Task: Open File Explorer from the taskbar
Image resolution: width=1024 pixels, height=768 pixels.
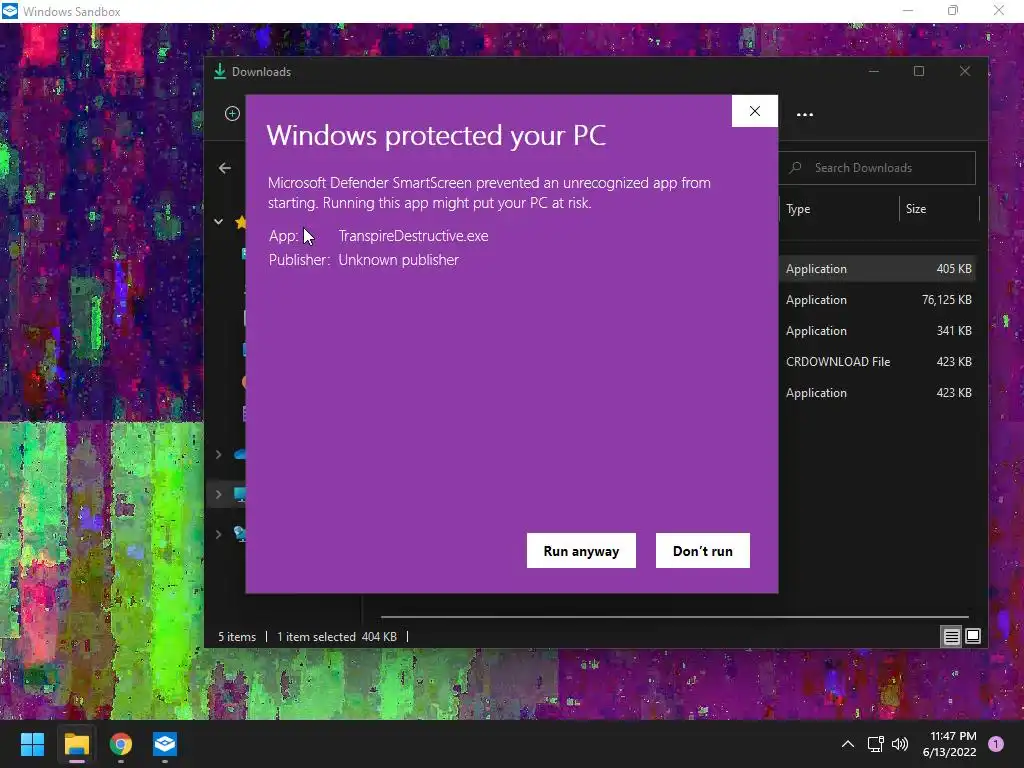Action: (76, 744)
